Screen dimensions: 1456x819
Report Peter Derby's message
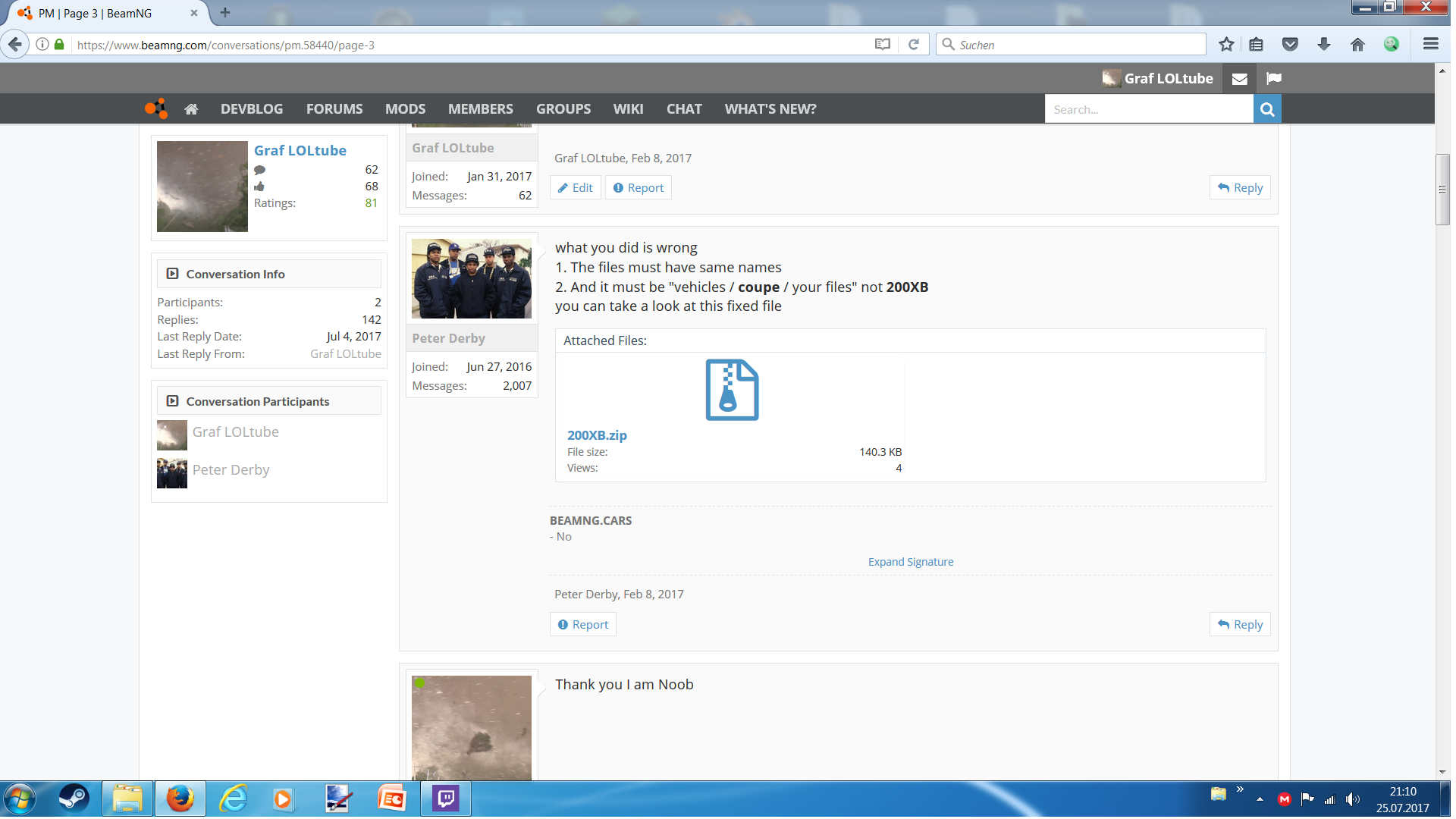click(583, 625)
